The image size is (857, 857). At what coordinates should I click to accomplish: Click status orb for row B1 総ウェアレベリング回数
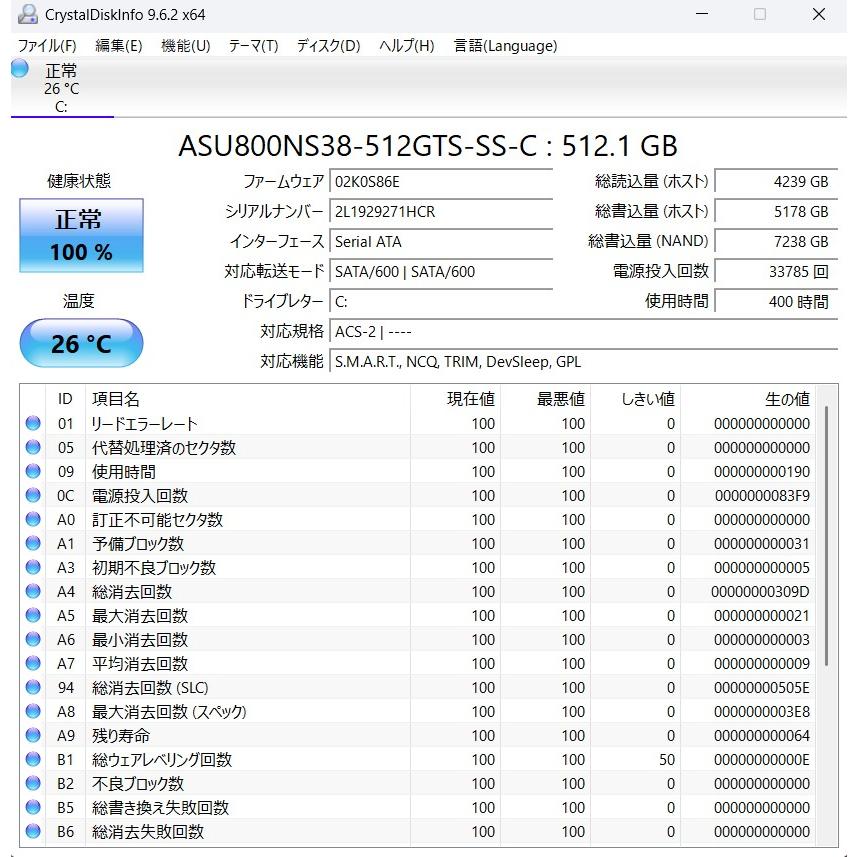coord(33,759)
